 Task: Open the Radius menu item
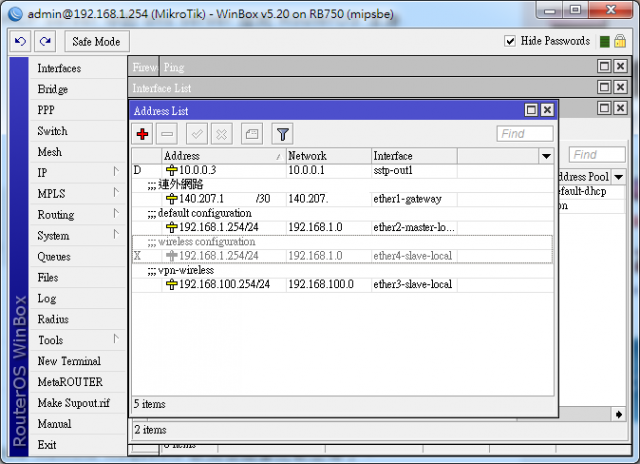coord(78,319)
